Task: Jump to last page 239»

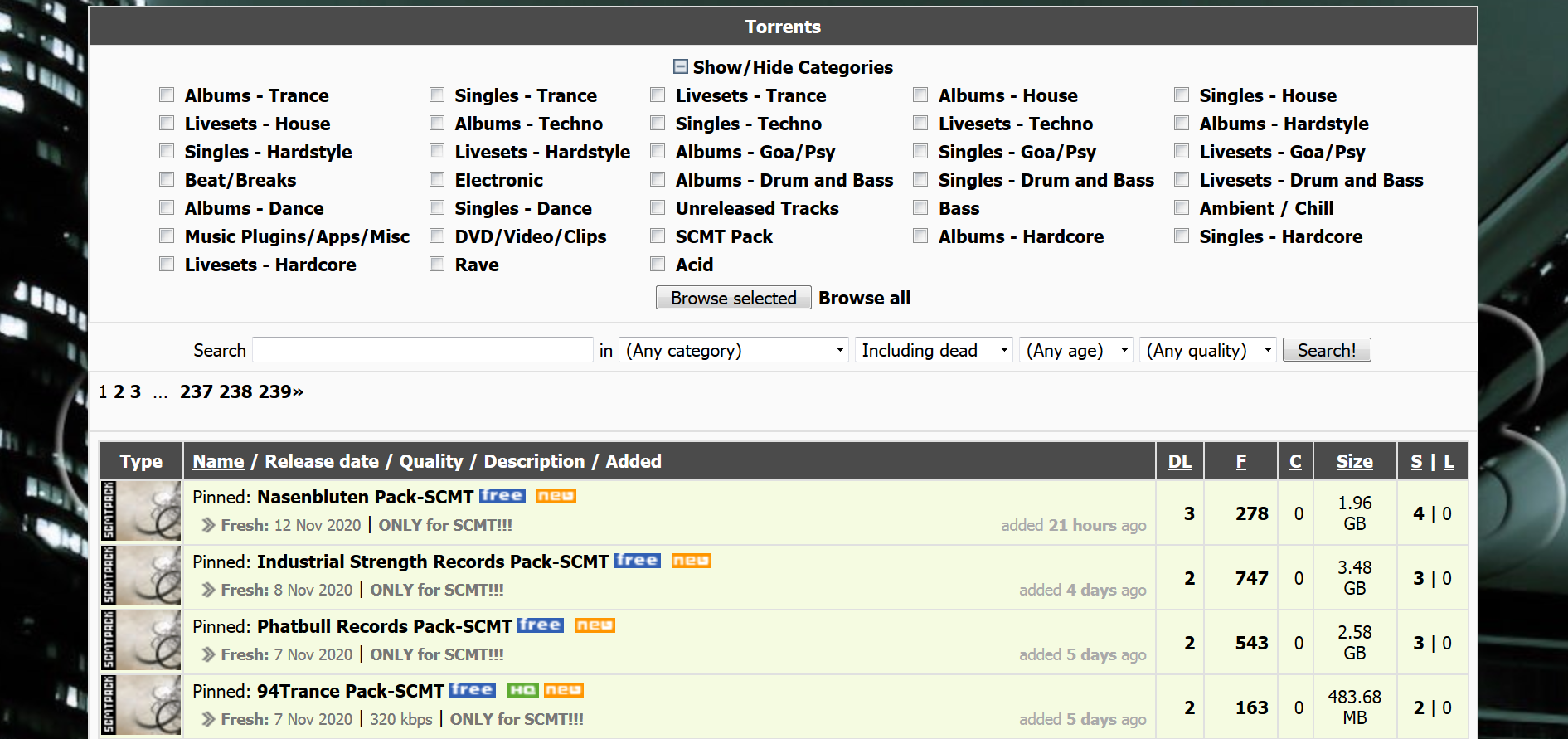Action: [x=280, y=391]
